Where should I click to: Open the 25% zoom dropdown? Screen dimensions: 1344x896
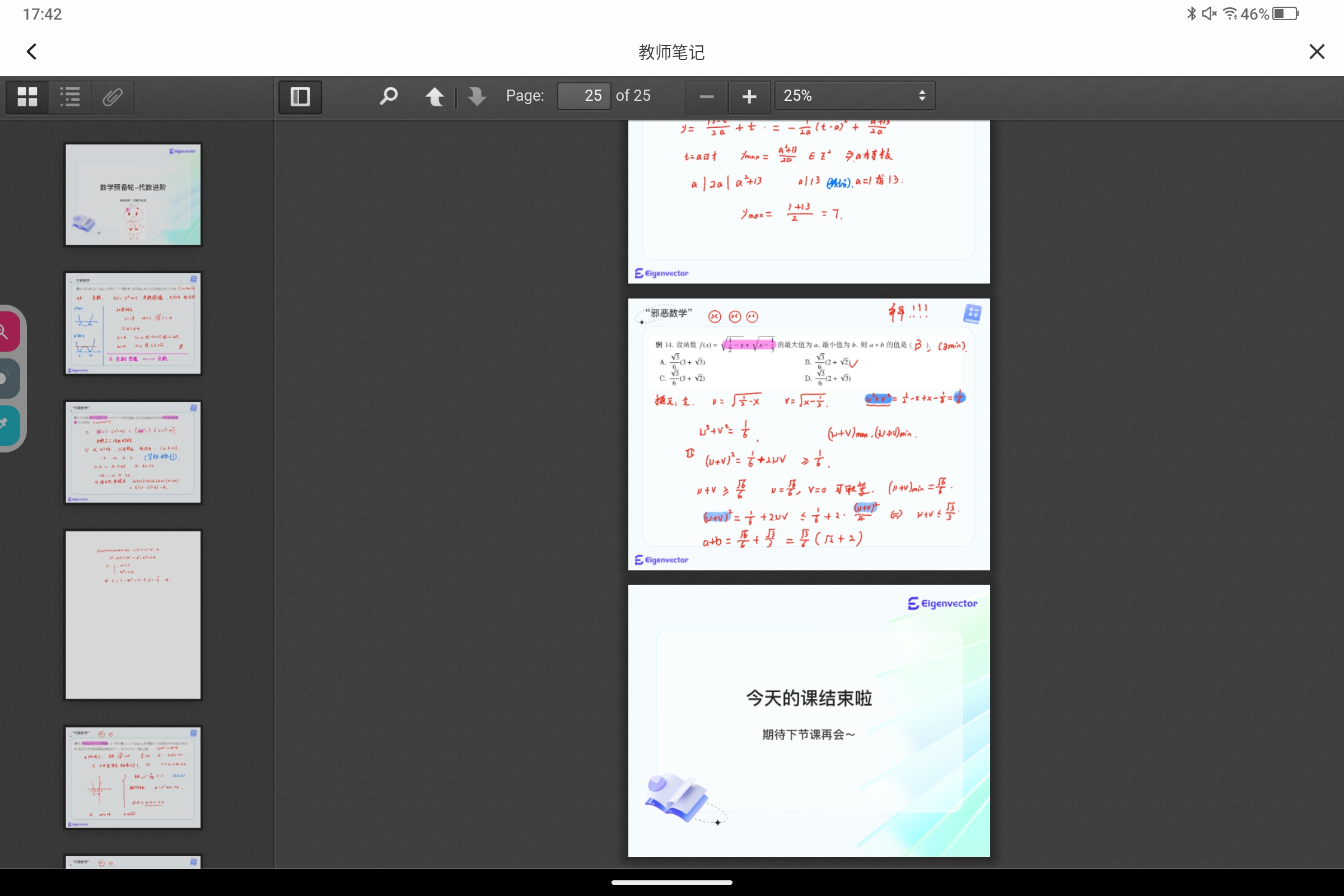click(x=855, y=95)
